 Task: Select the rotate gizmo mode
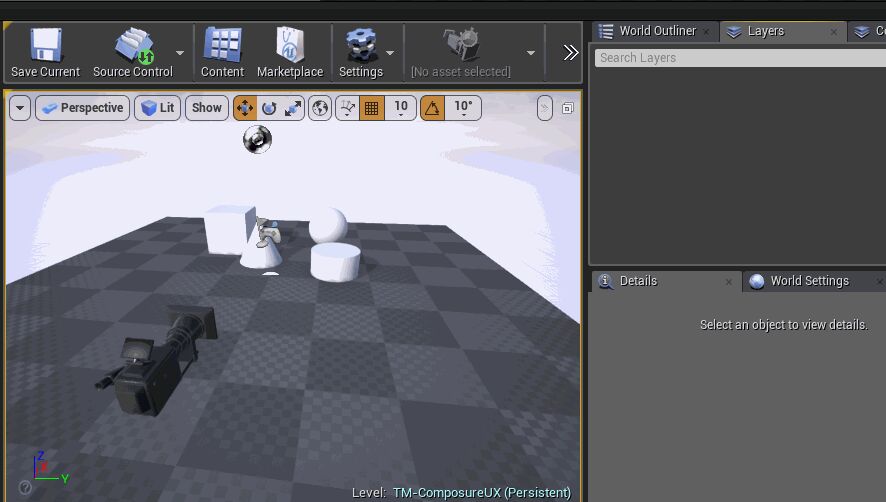click(x=269, y=108)
